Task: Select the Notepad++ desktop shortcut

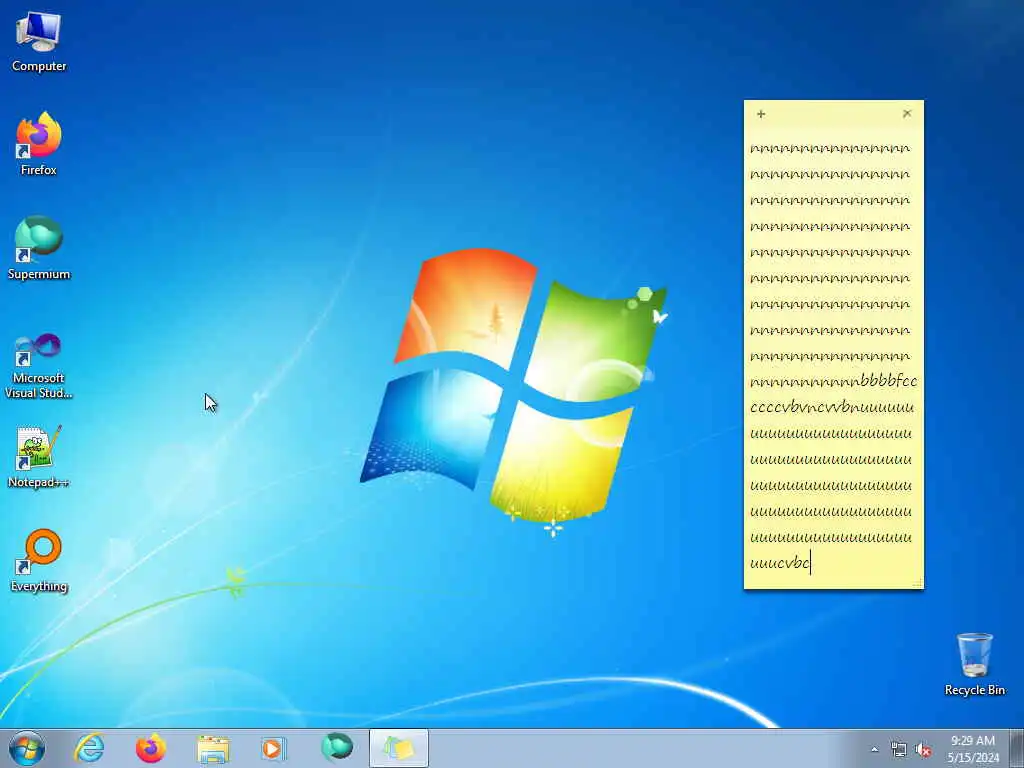Action: tap(39, 457)
